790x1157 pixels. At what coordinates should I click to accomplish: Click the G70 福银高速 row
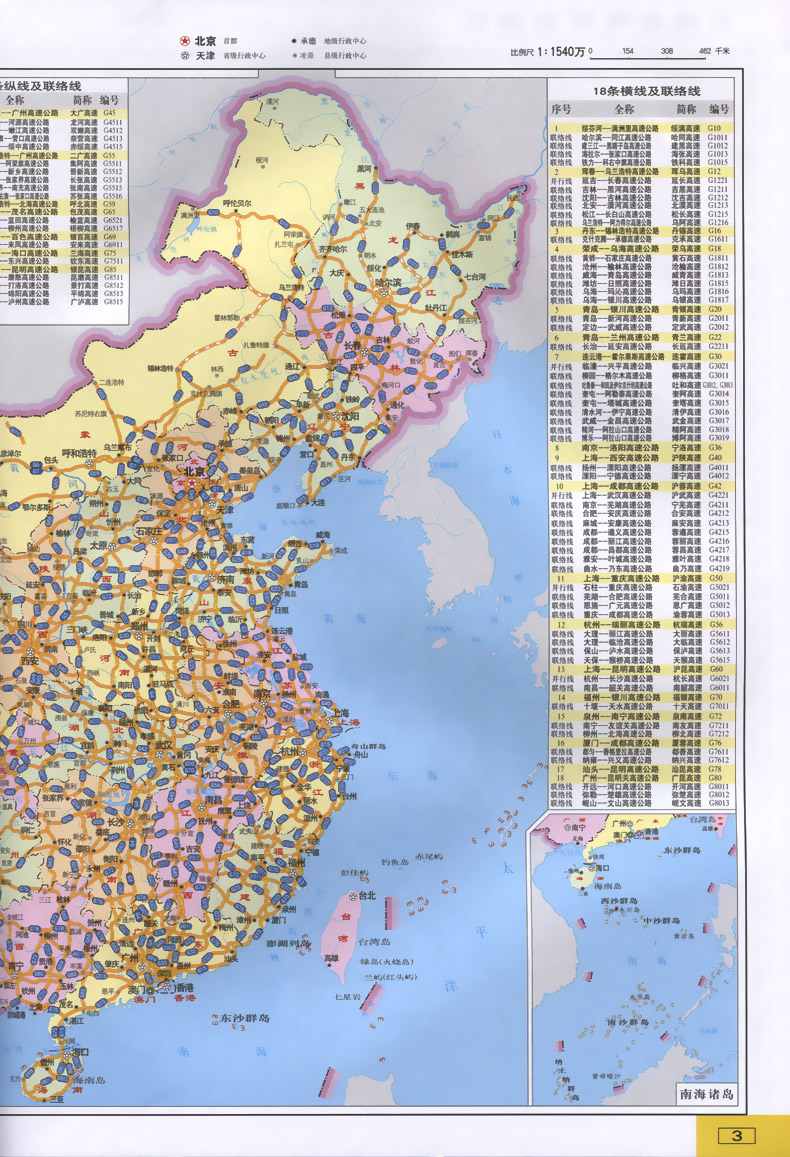[x=641, y=697]
